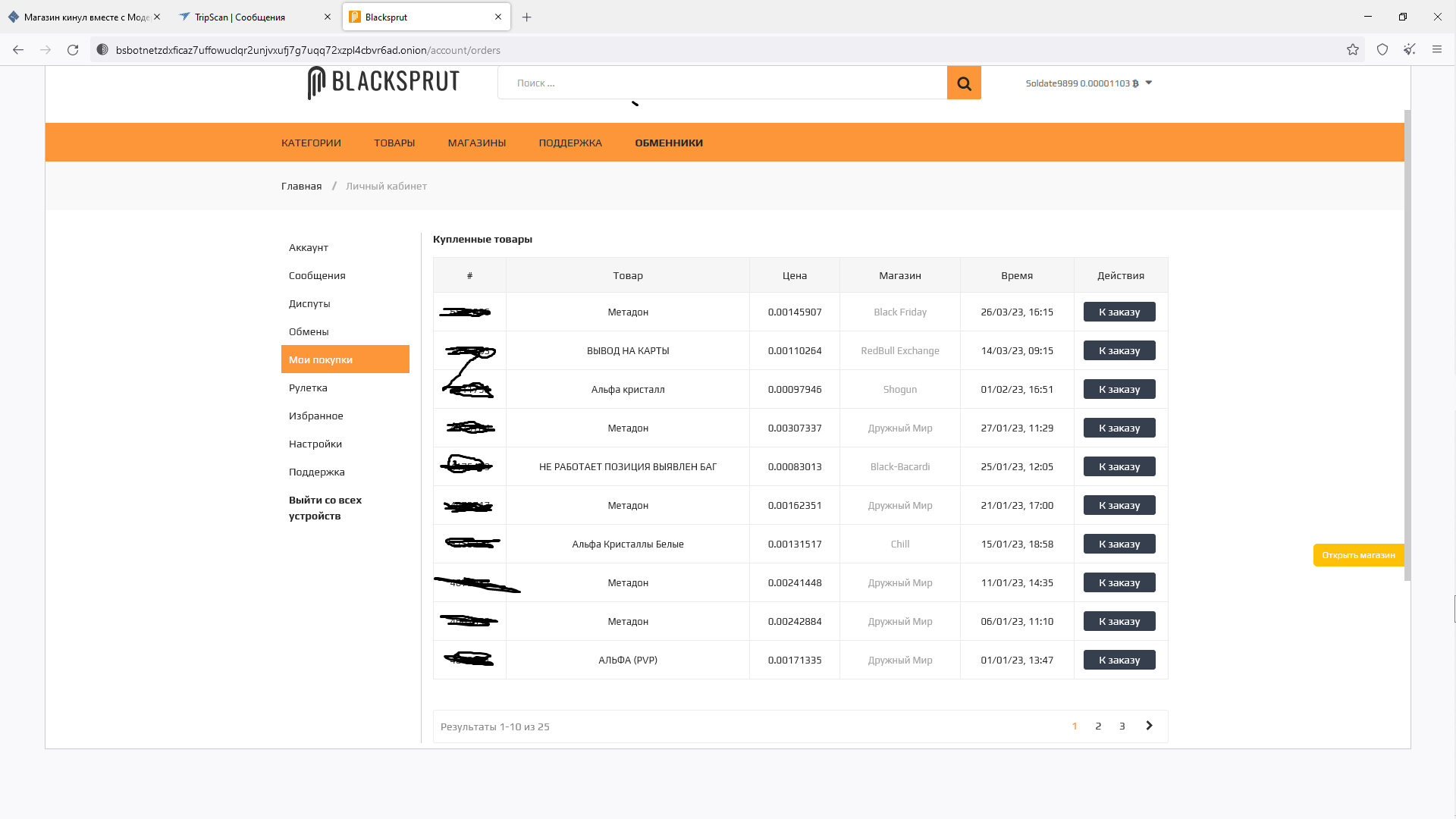
Task: Click the Результаты 1-10 из 25 text
Action: (x=495, y=726)
